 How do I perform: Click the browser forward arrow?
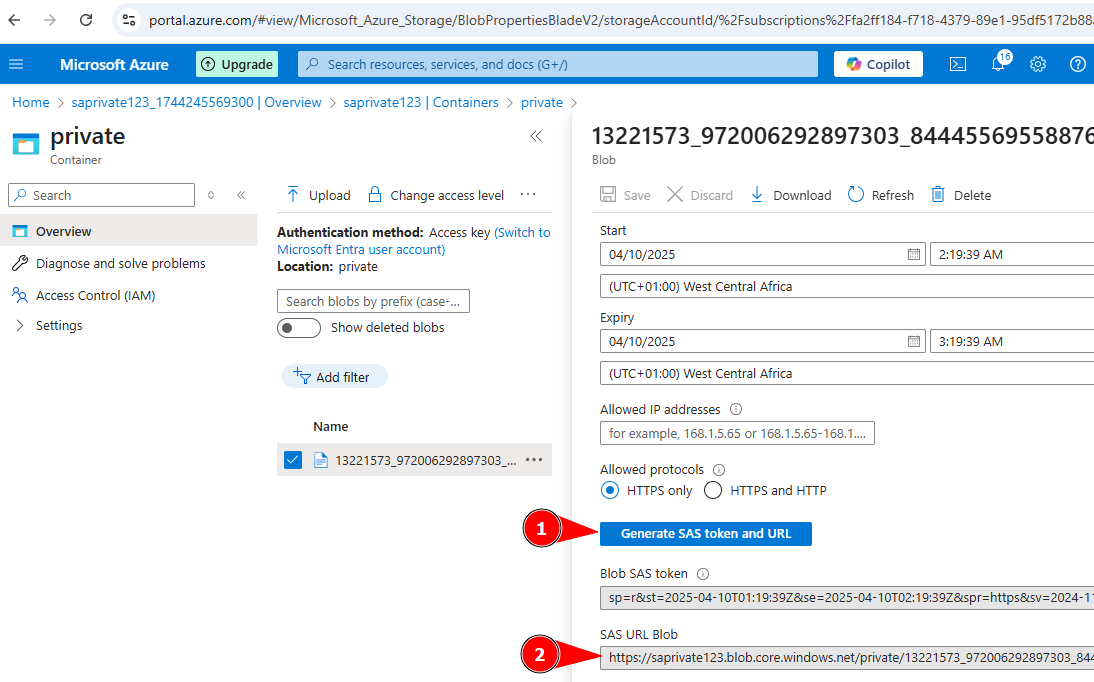click(x=50, y=20)
